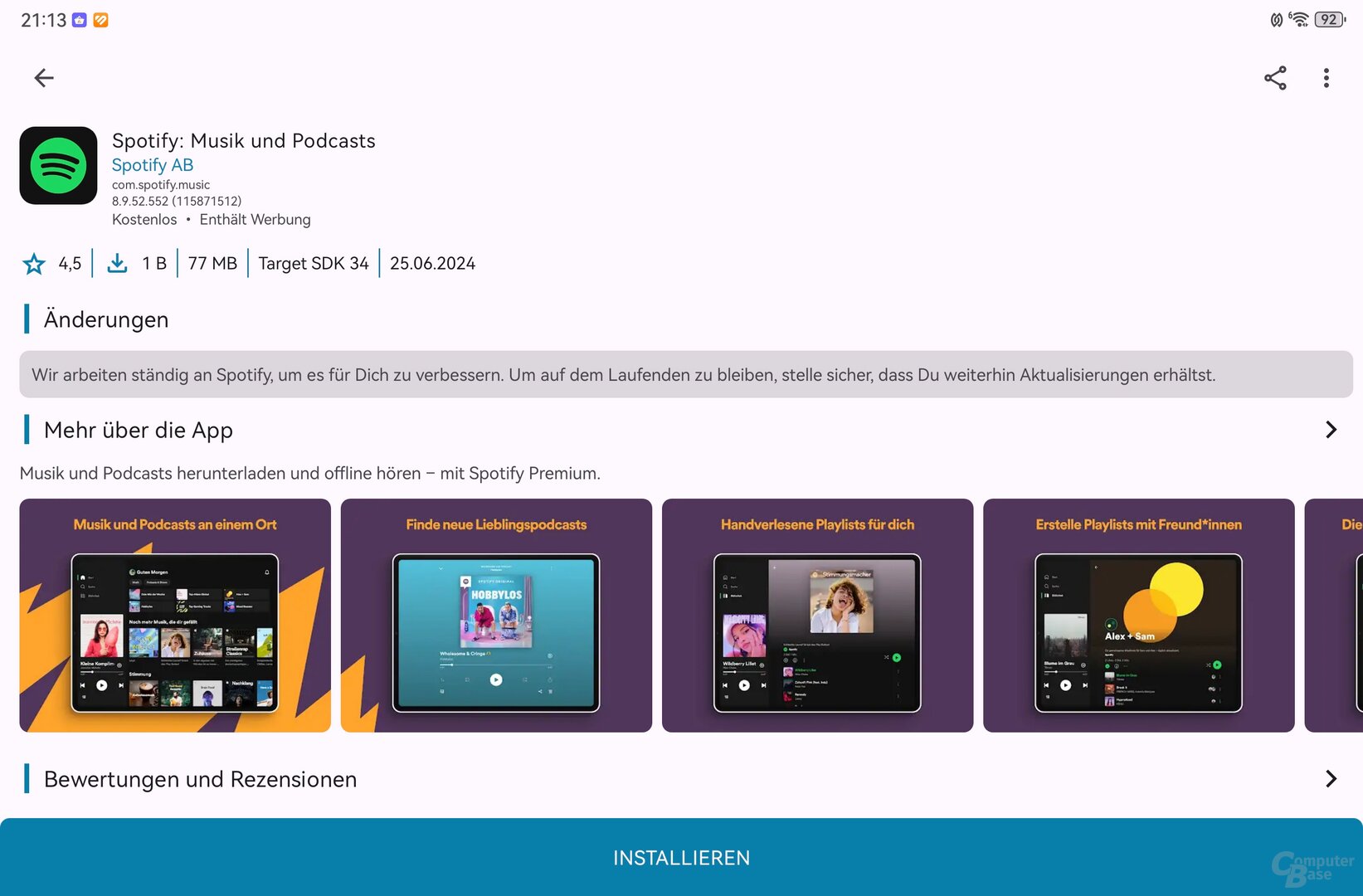This screenshot has height=896, width=1363.
Task: Open the Spotify AB developer link
Action: click(x=153, y=165)
